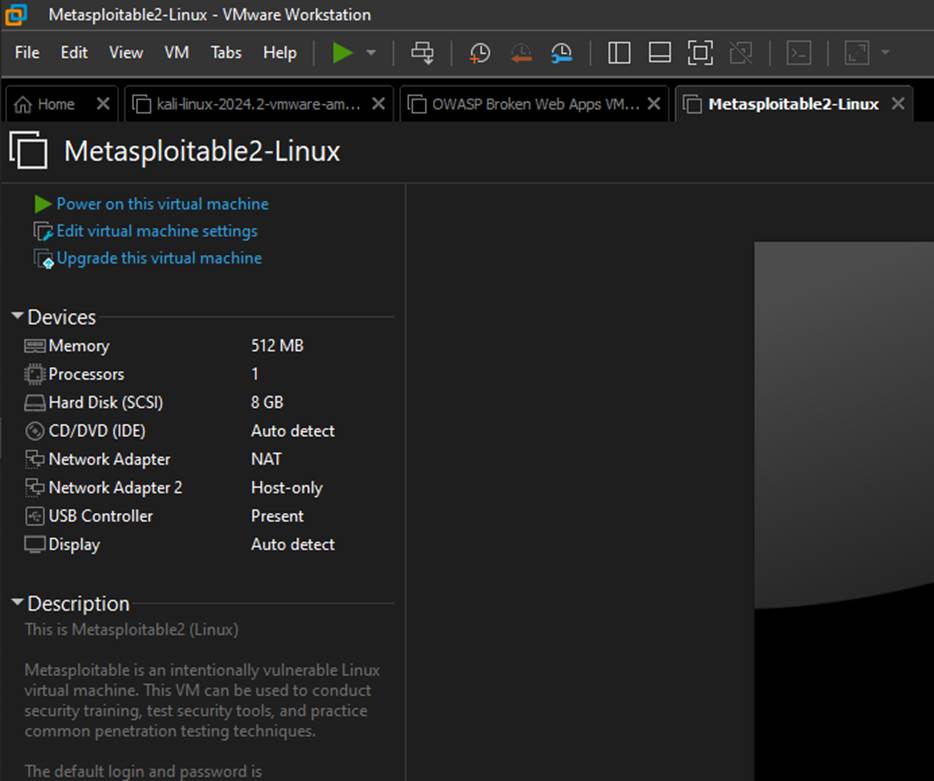Select the Memory device row label
The image size is (934, 781).
tap(79, 346)
